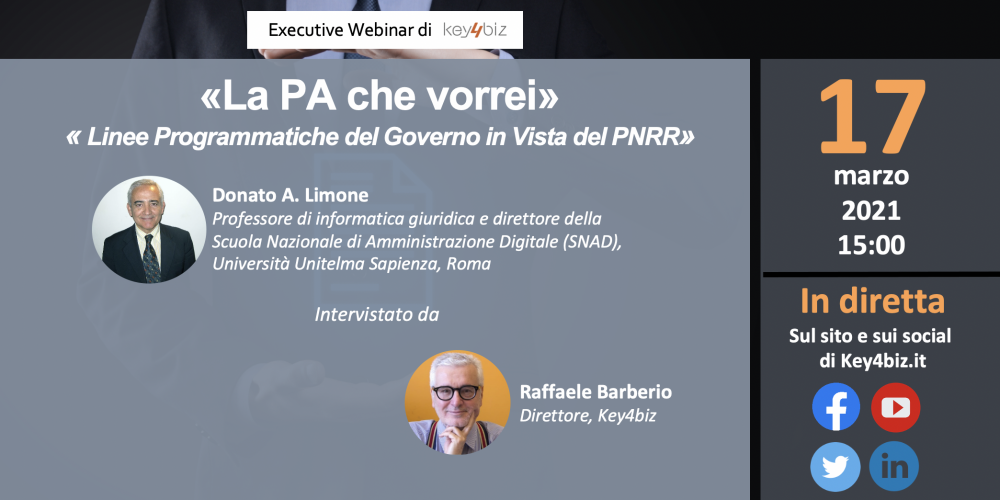Viewport: 1000px width, 500px height.
Task: Click the Facebook icon
Action: point(835,407)
